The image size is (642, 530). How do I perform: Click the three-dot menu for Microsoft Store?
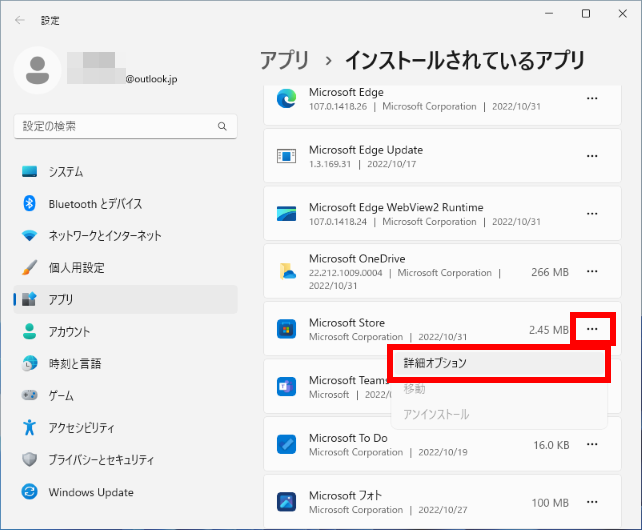point(592,329)
